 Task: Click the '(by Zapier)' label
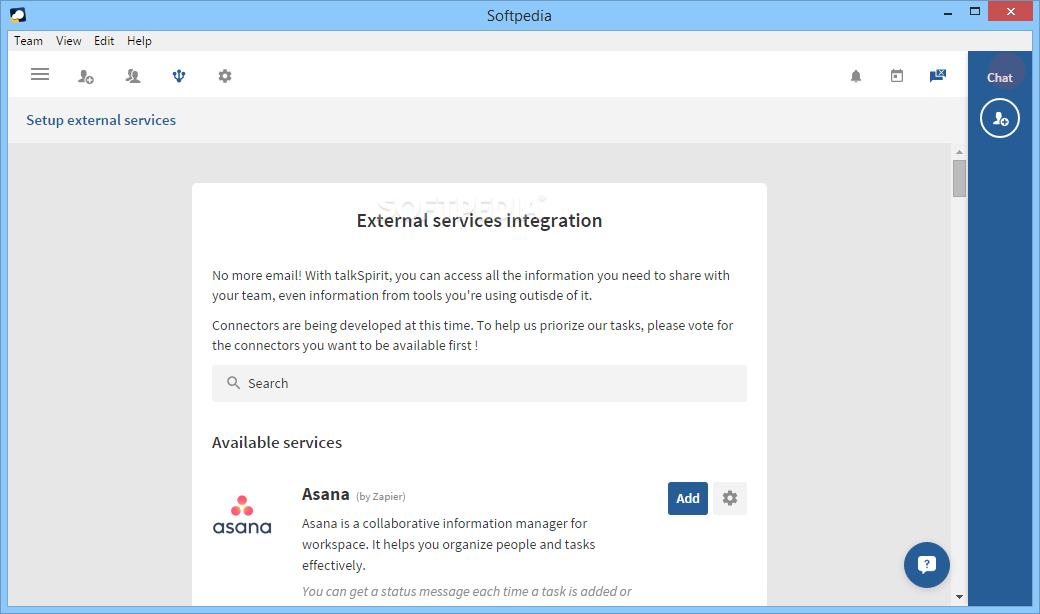(x=381, y=497)
